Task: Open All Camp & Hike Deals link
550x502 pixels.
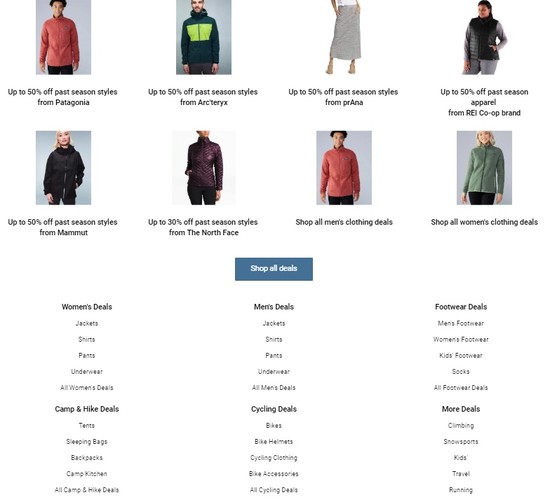Action: pos(87,490)
